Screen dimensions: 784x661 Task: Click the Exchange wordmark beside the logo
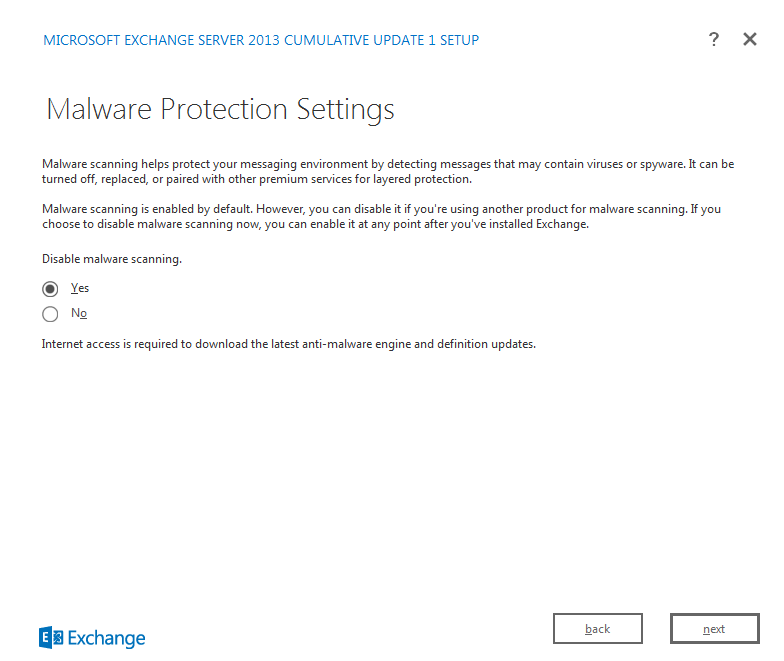pos(107,639)
